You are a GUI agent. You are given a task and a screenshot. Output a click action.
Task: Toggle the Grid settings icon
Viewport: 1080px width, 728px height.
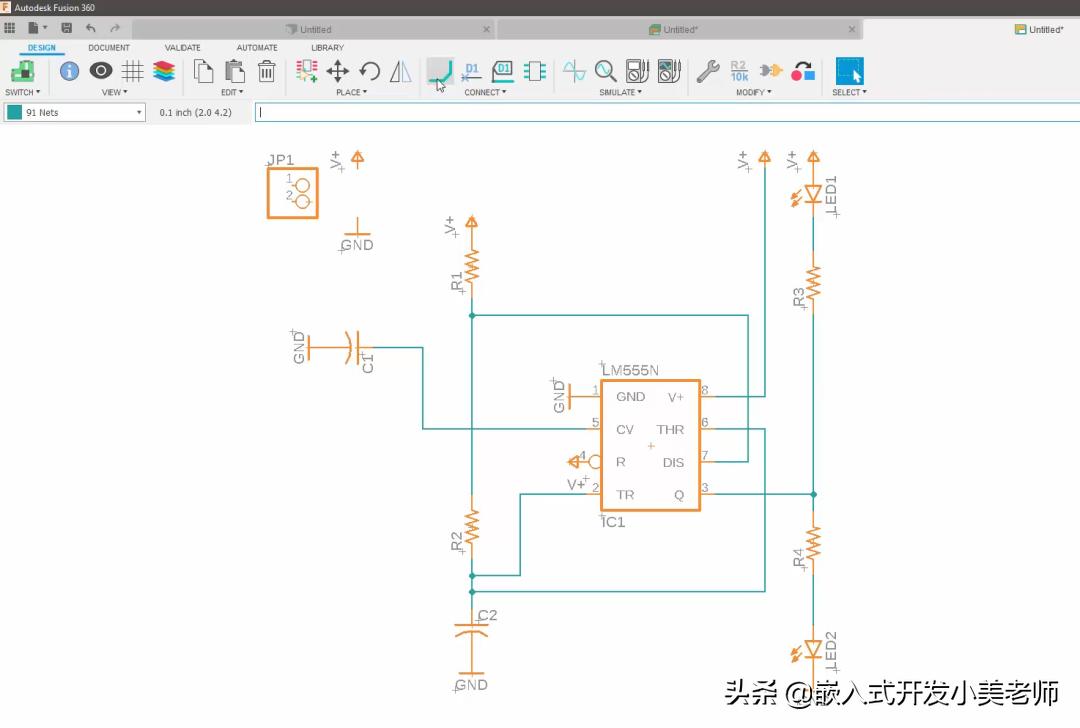click(132, 71)
